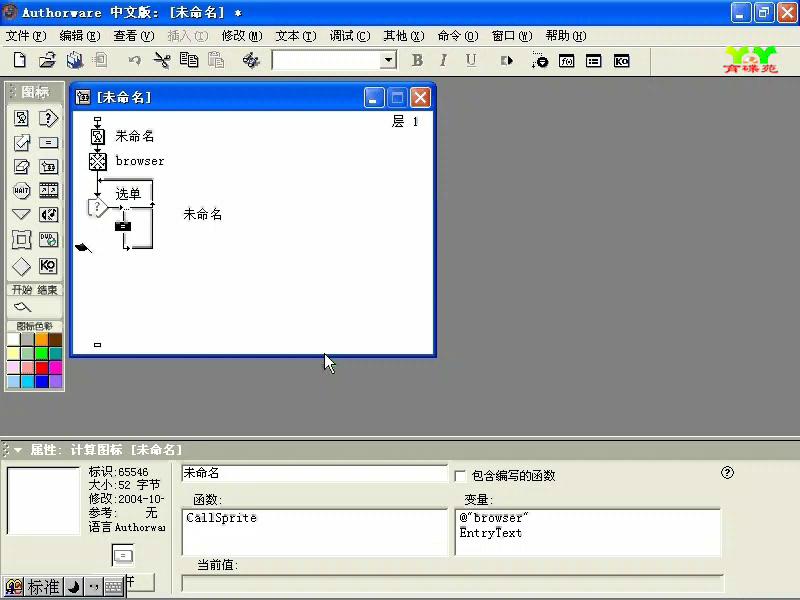
Task: Click the Start flag in icon palette
Action: pyautogui.click(x=23, y=307)
